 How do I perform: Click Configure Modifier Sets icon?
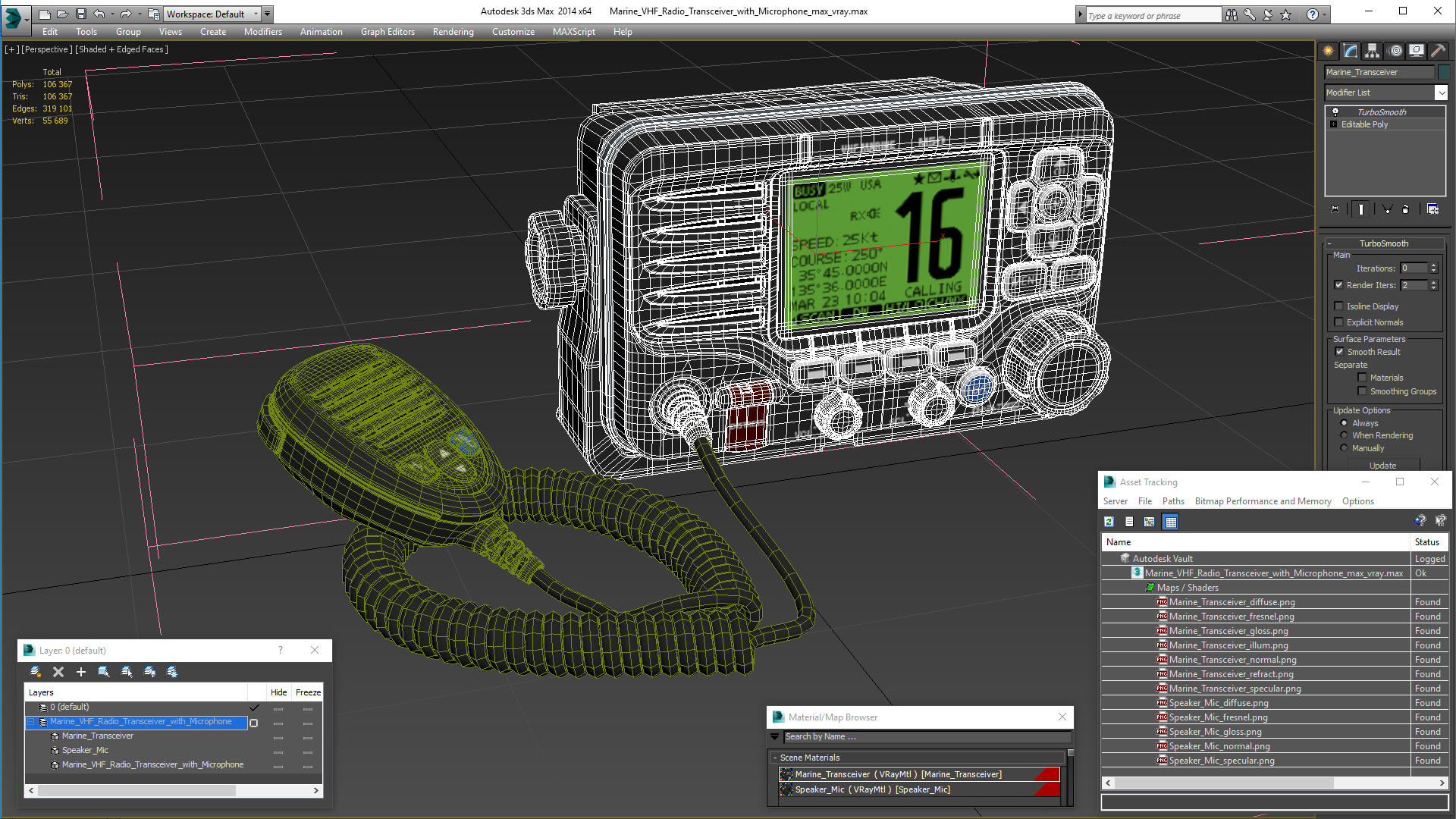tap(1432, 209)
